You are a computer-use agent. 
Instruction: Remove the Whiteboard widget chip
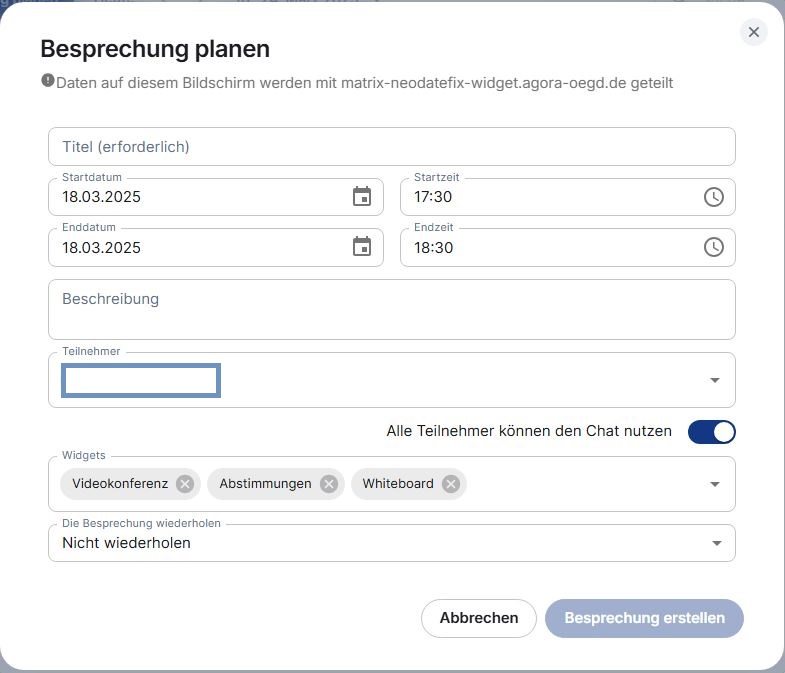[451, 484]
